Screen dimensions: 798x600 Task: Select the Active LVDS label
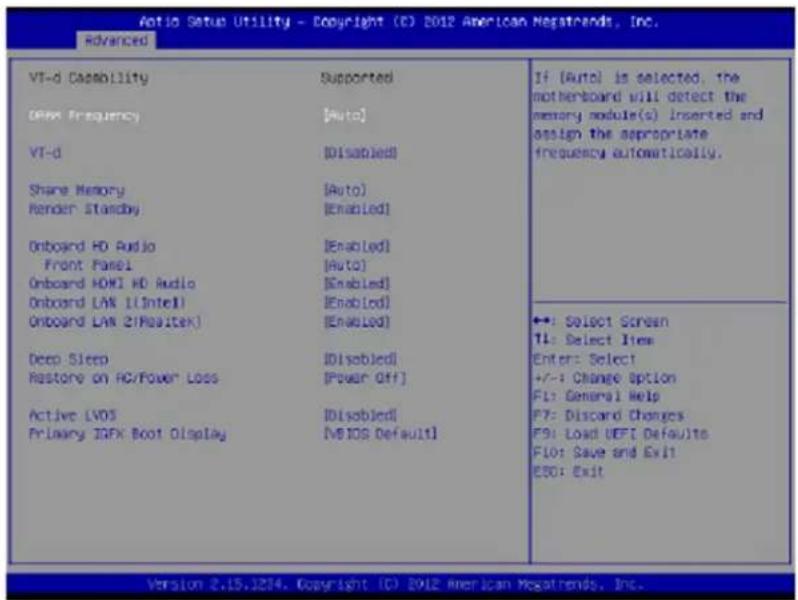coord(72,415)
